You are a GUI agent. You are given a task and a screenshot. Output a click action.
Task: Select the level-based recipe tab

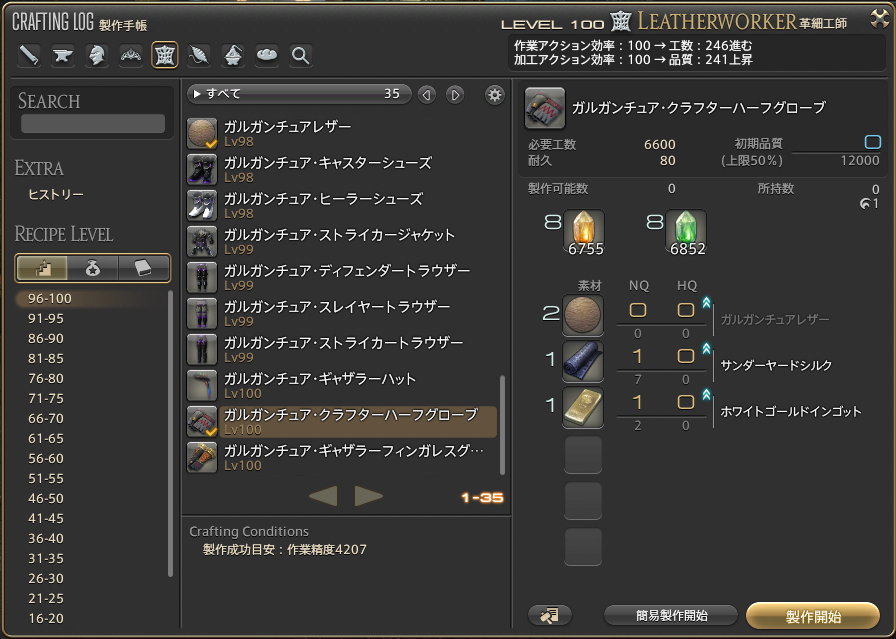tap(42, 268)
